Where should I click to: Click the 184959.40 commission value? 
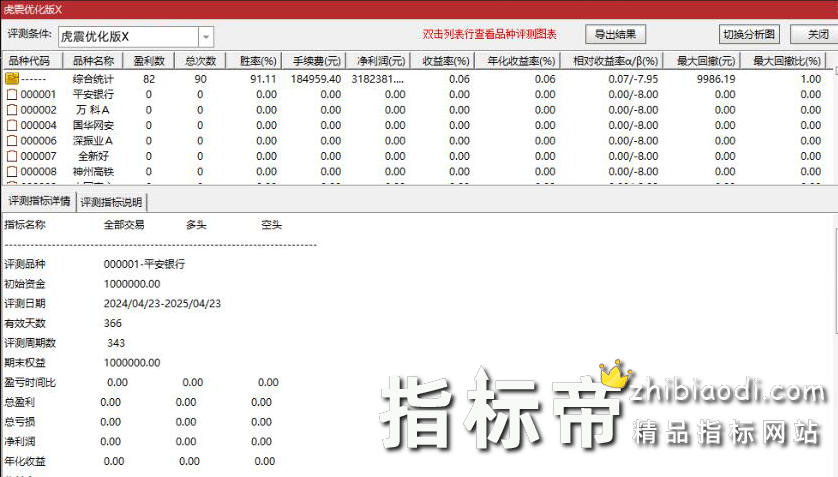tap(316, 79)
